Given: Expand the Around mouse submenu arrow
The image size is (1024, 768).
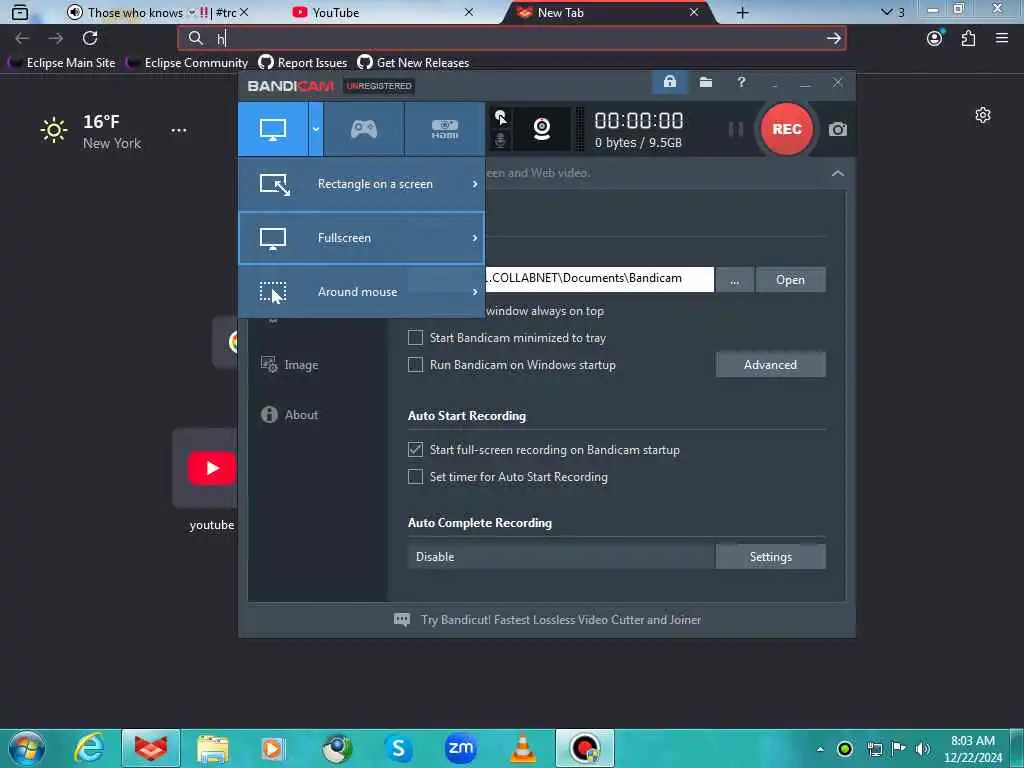Looking at the screenshot, I should (x=475, y=292).
